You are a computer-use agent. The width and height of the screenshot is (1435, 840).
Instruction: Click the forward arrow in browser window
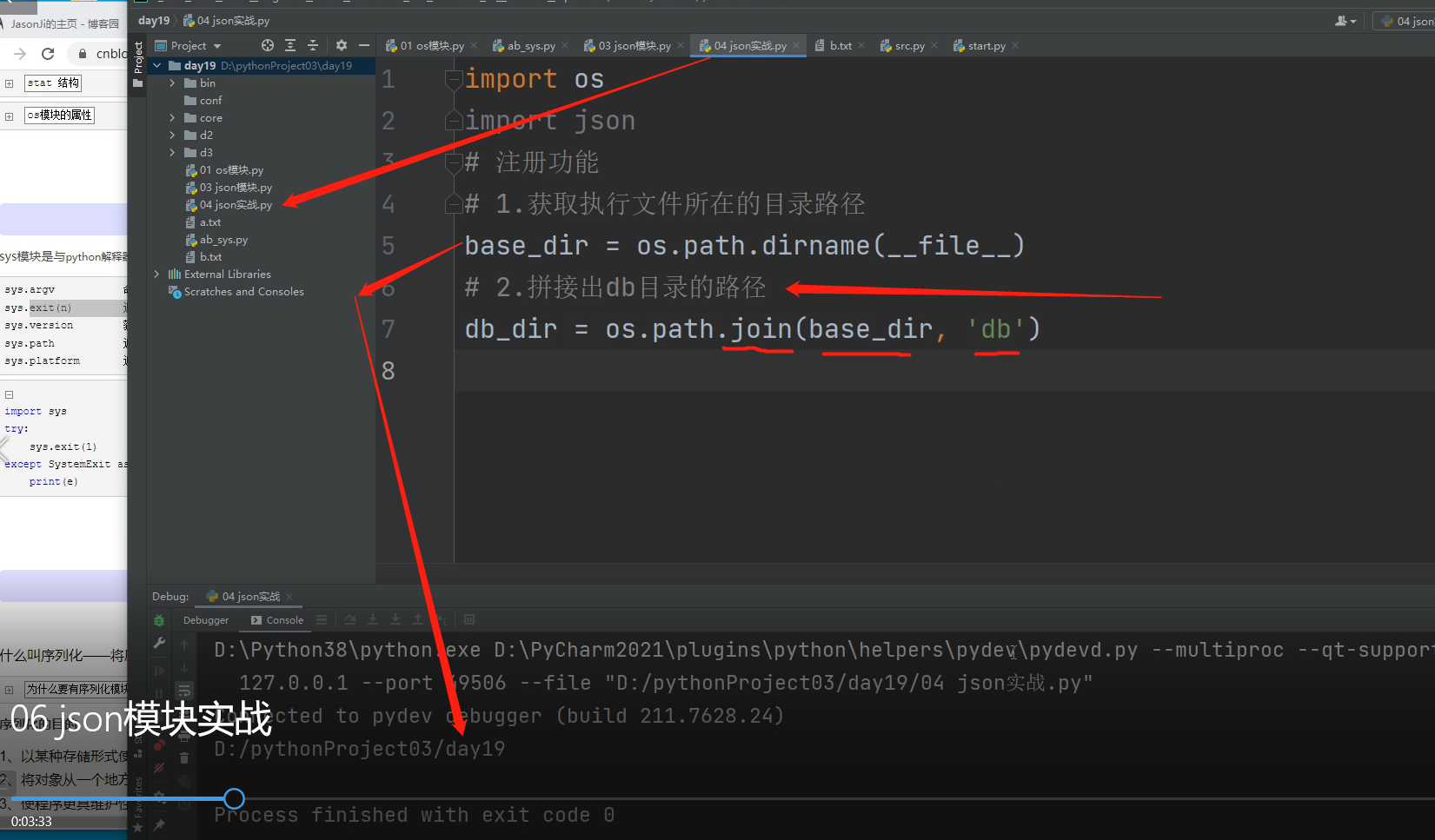tap(20, 54)
